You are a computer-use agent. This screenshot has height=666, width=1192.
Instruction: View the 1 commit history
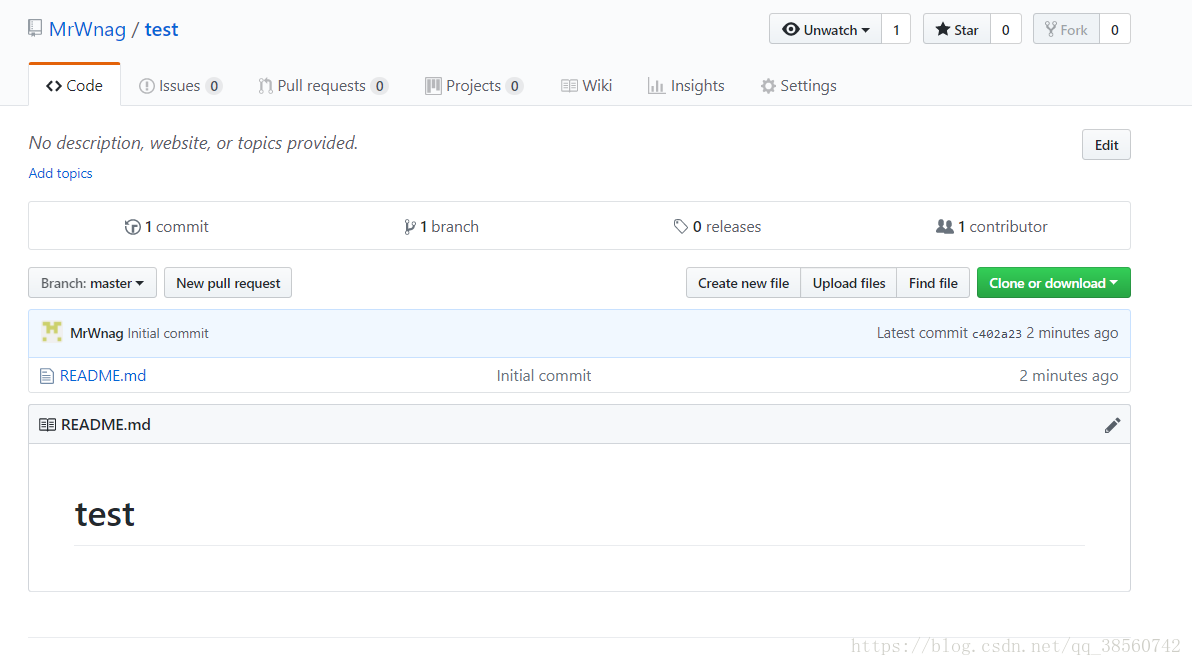coord(166,227)
